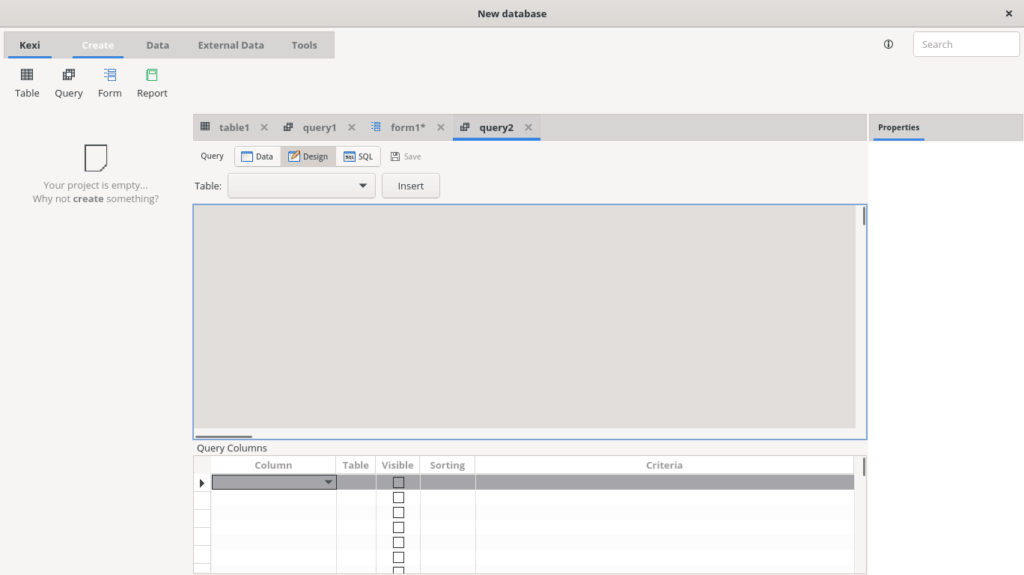Viewport: 1024px width, 575px height.
Task: Select the Design view button
Action: pyautogui.click(x=308, y=157)
